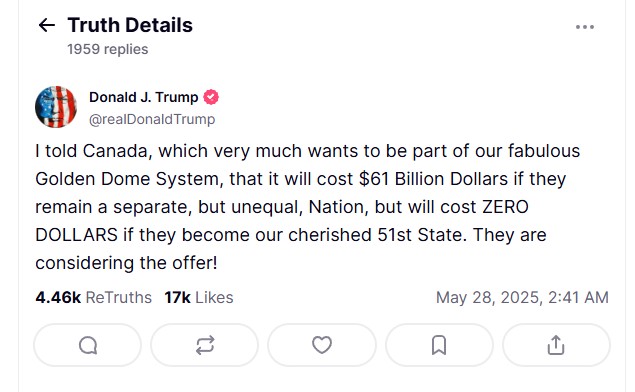Bookmark this Truth with the ribbon icon

[x=439, y=345]
